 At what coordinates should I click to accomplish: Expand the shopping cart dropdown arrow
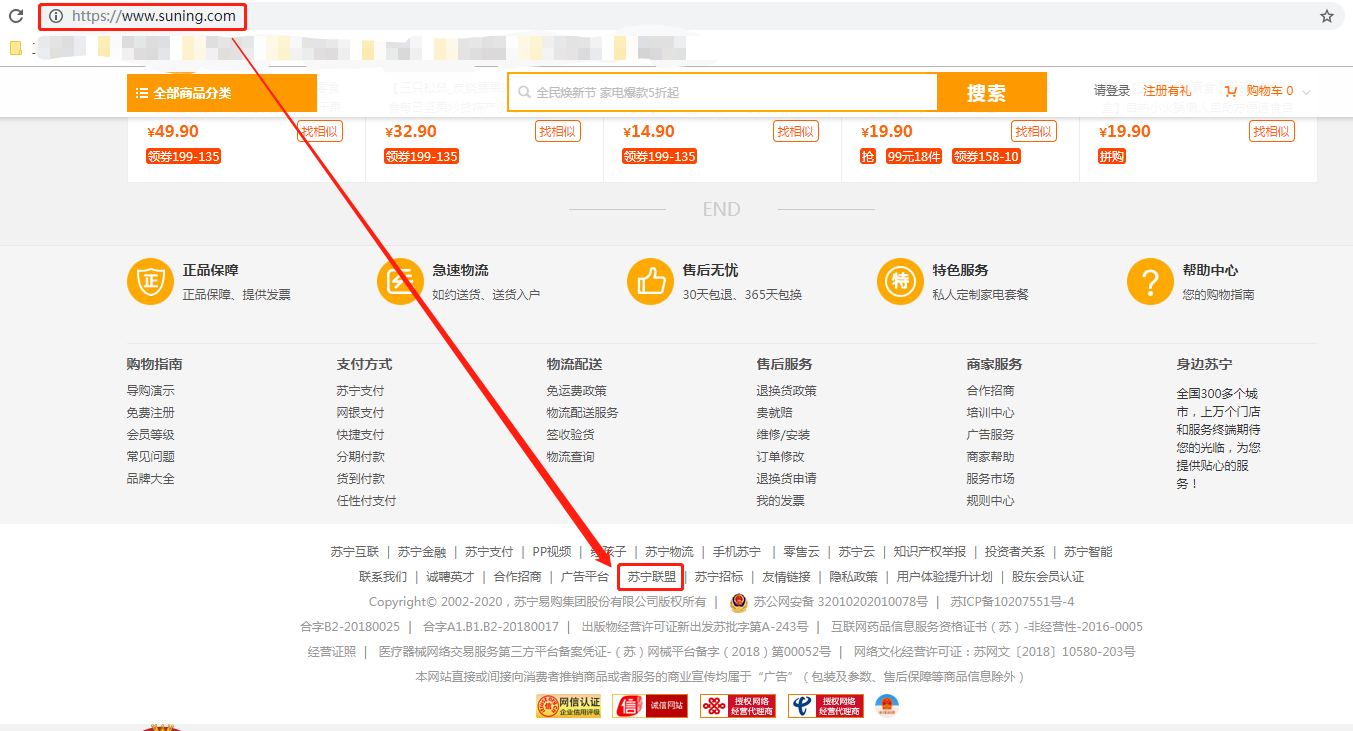1306,92
